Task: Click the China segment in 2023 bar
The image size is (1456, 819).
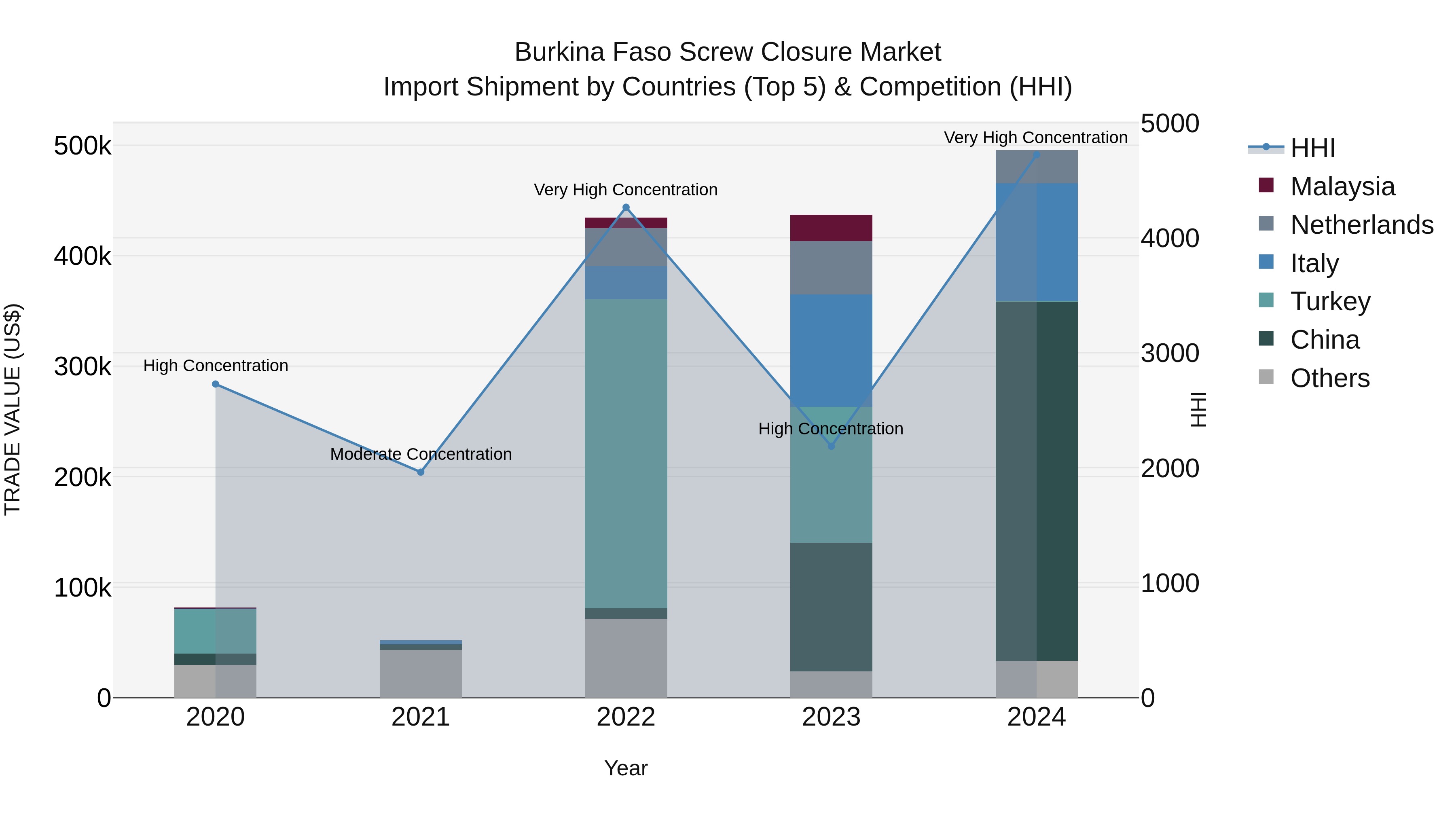Action: [x=831, y=607]
